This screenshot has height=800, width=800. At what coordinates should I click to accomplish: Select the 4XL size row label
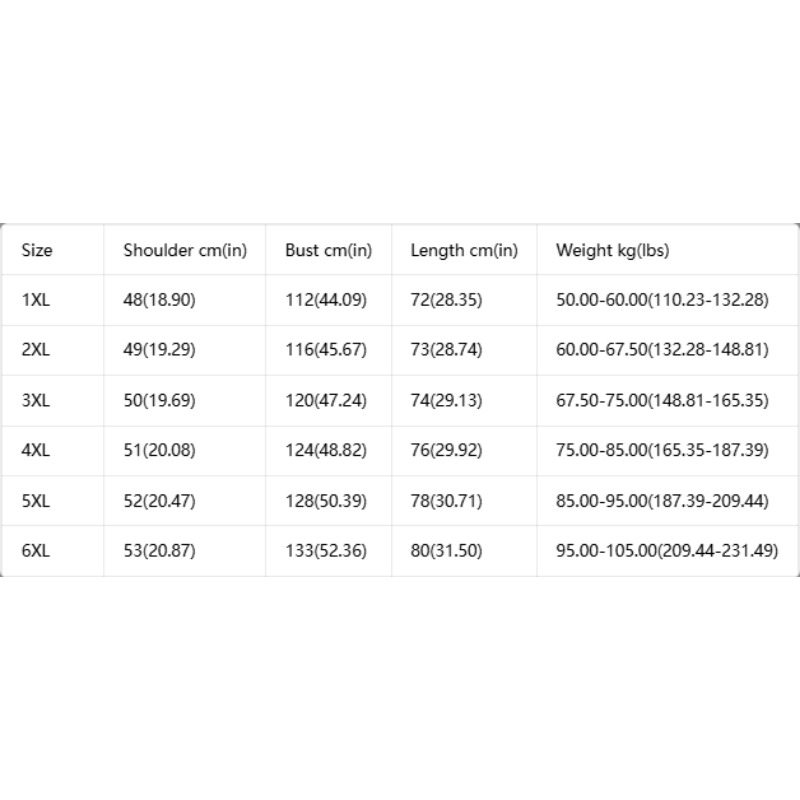click(x=36, y=450)
